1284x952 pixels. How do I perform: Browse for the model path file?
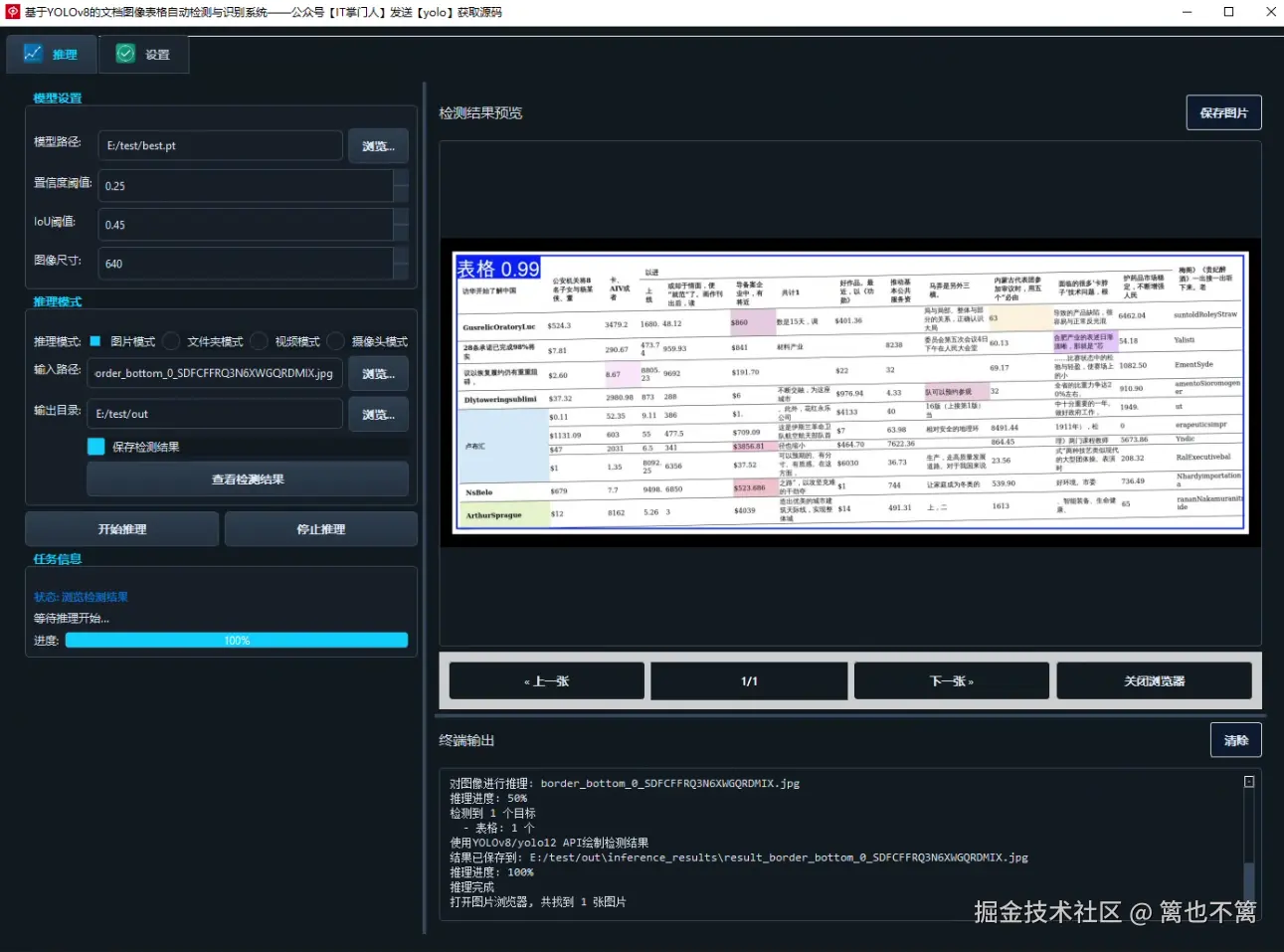tap(378, 146)
